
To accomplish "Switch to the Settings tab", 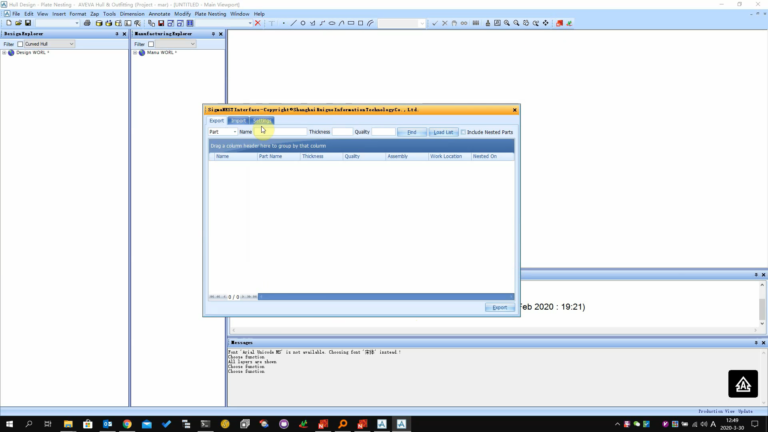I will coord(262,120).
